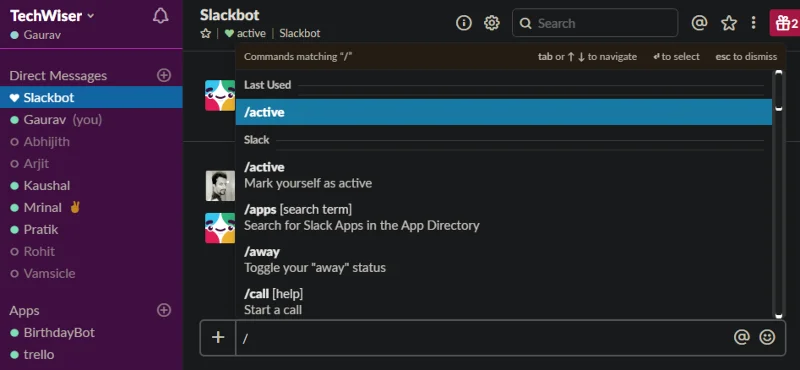Viewport: 800px width, 370px height.
Task: Choose the /apps command
Action: tap(504, 217)
